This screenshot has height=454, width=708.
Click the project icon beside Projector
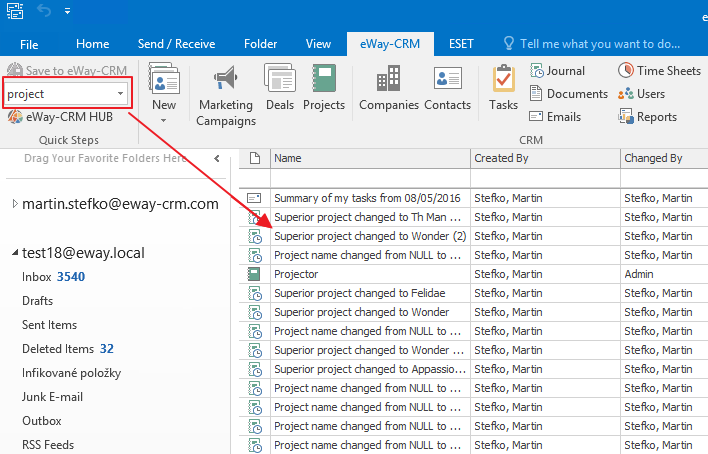tap(254, 274)
